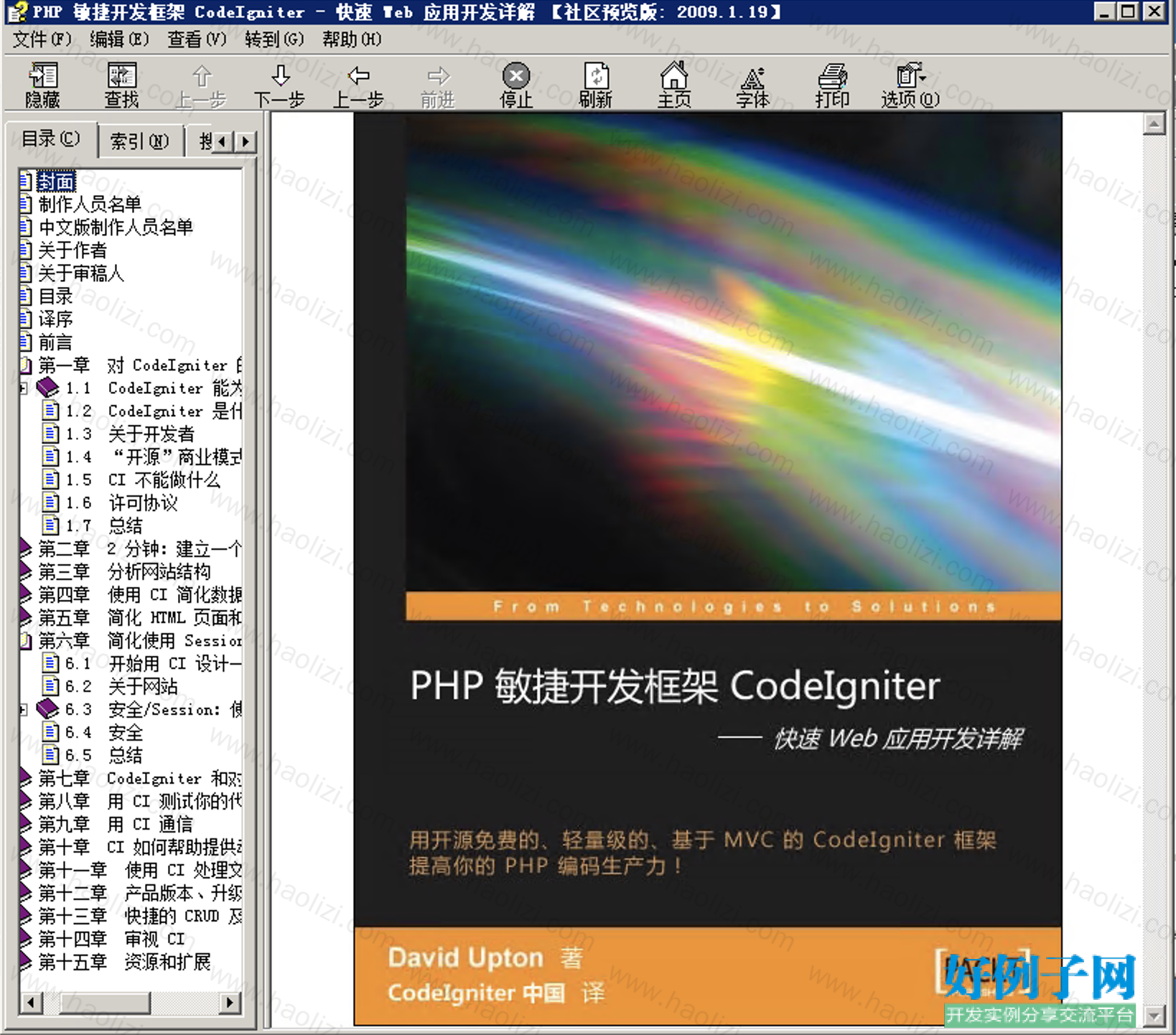The height and width of the screenshot is (1035, 1176).
Task: Click the page icon beside 6.5 总结
Action: (50, 755)
